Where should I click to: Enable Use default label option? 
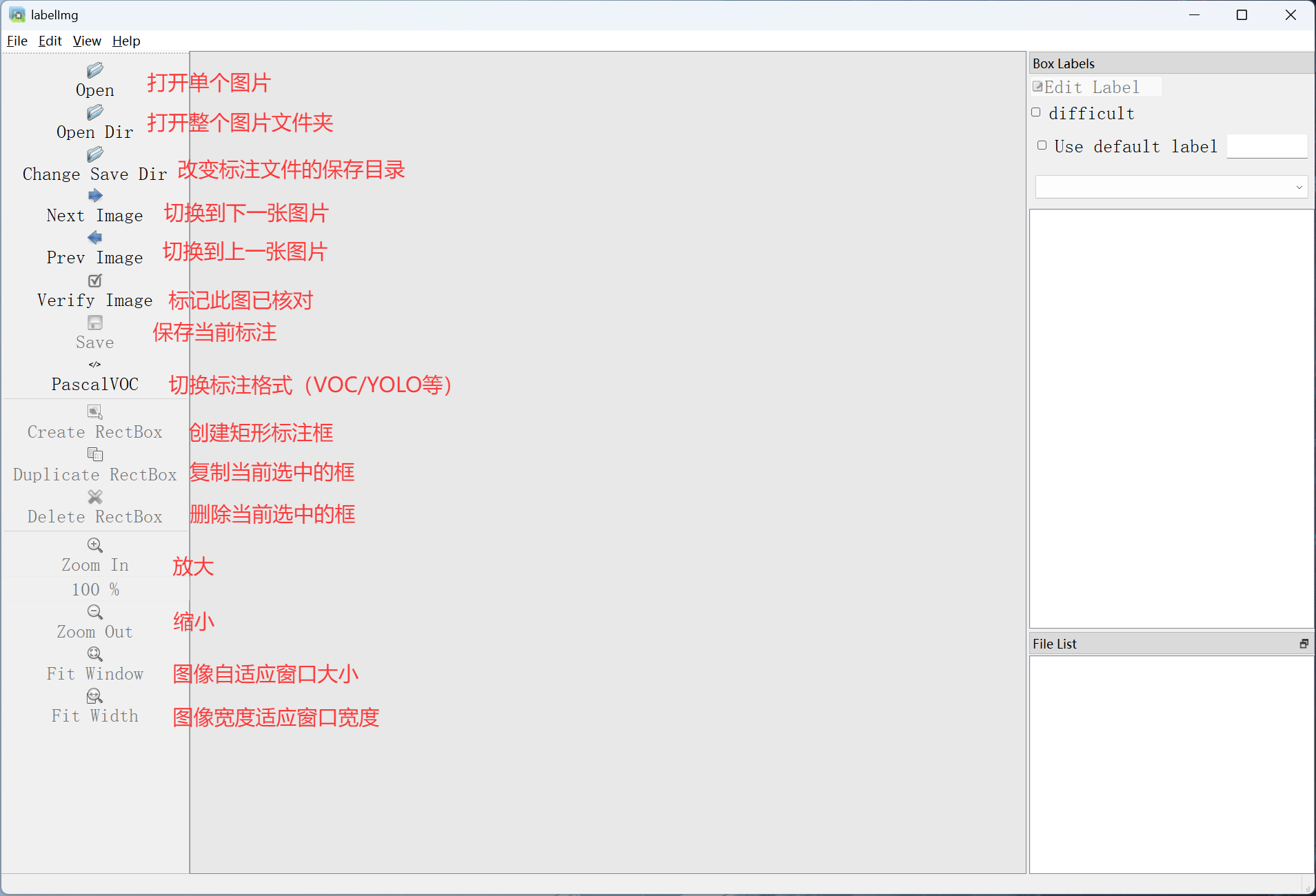coord(1042,145)
